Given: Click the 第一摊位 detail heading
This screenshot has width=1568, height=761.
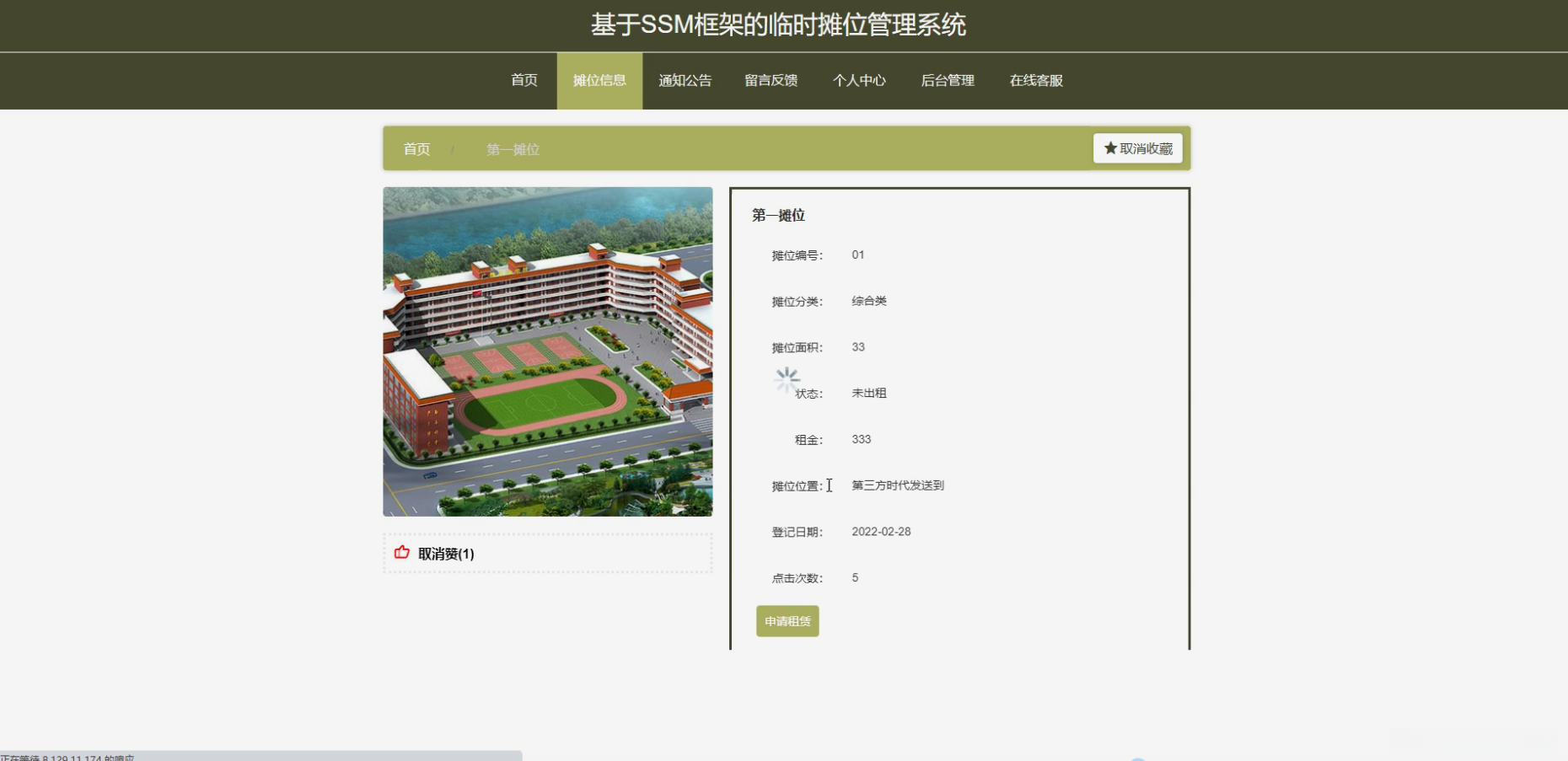Looking at the screenshot, I should (778, 215).
